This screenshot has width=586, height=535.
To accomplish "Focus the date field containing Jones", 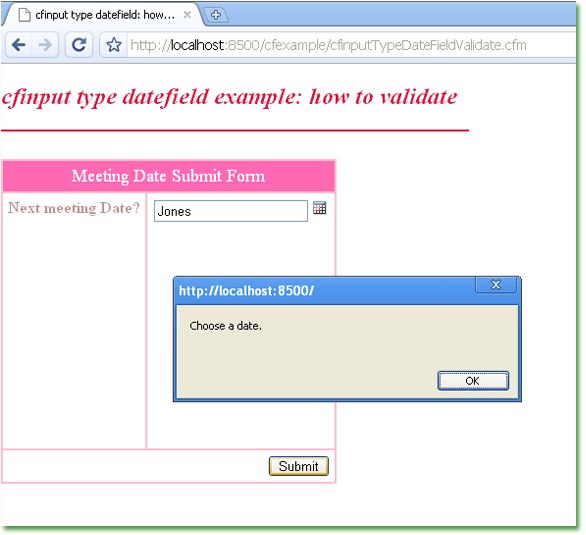I will pos(231,211).
